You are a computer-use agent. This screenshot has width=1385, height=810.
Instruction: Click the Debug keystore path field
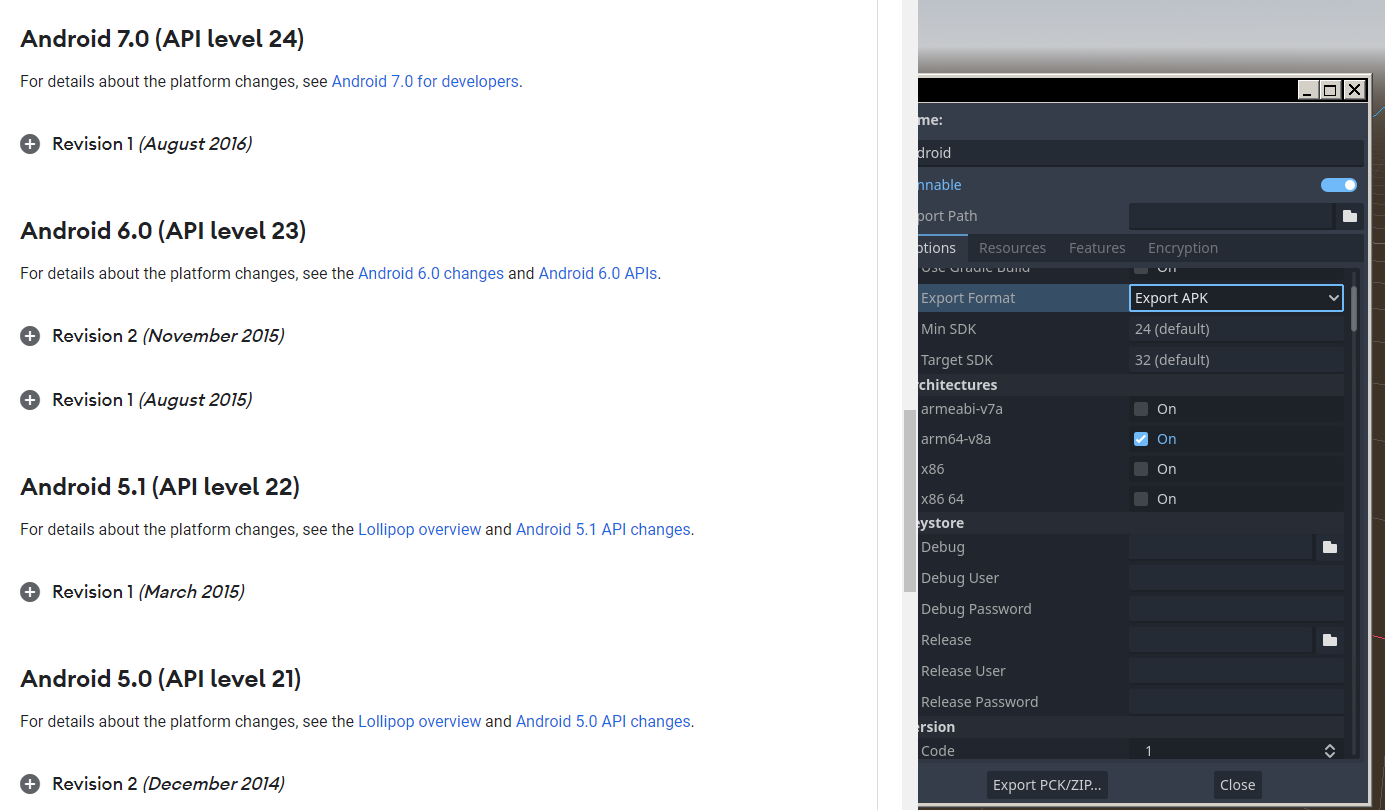(1221, 547)
